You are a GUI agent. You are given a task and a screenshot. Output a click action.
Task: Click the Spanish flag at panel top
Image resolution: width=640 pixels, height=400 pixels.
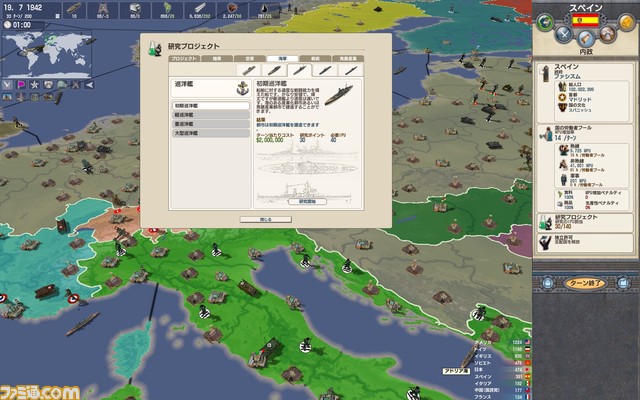pyautogui.click(x=585, y=20)
